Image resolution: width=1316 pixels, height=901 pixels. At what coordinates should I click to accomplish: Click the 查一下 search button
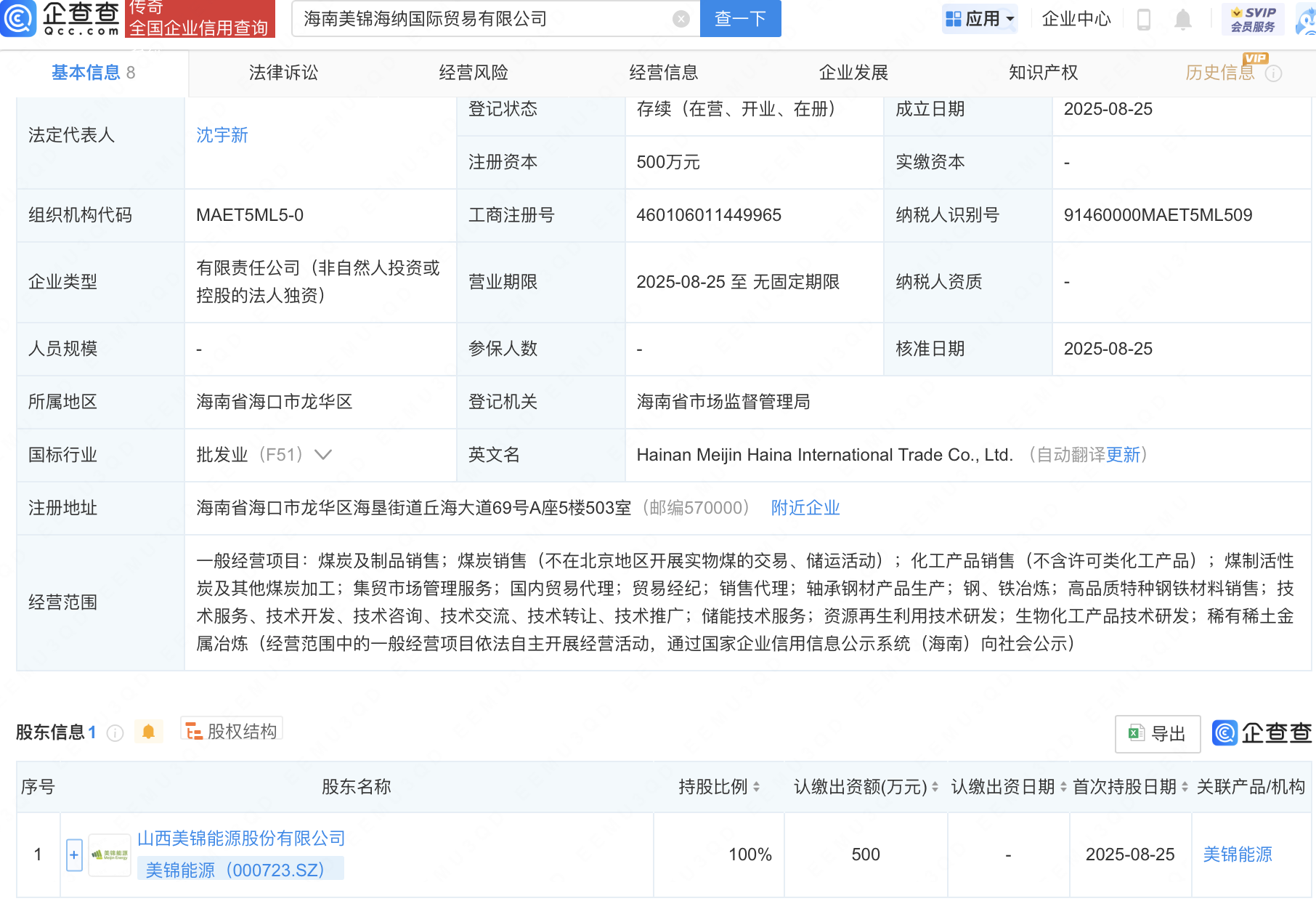point(740,19)
